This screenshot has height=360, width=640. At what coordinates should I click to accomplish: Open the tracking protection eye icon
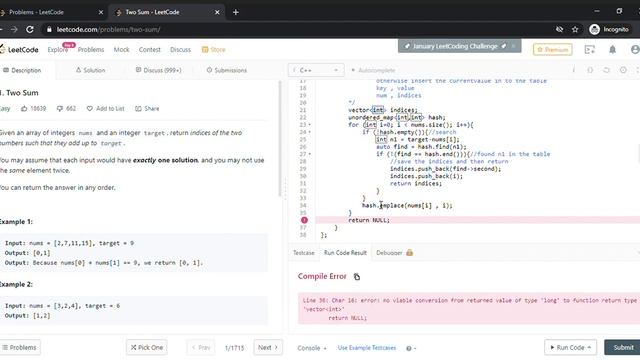(x=559, y=29)
